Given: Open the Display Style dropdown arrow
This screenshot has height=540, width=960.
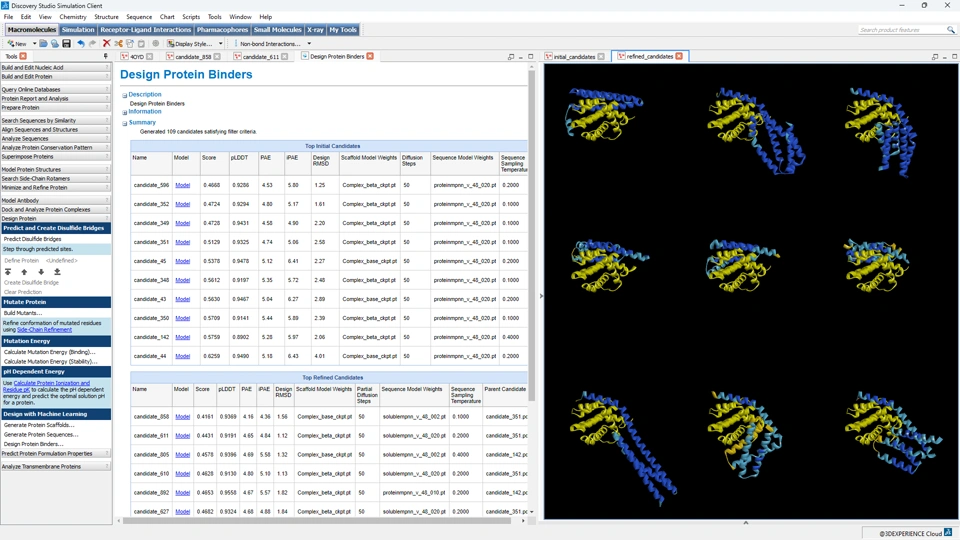Looking at the screenshot, I should pos(220,43).
